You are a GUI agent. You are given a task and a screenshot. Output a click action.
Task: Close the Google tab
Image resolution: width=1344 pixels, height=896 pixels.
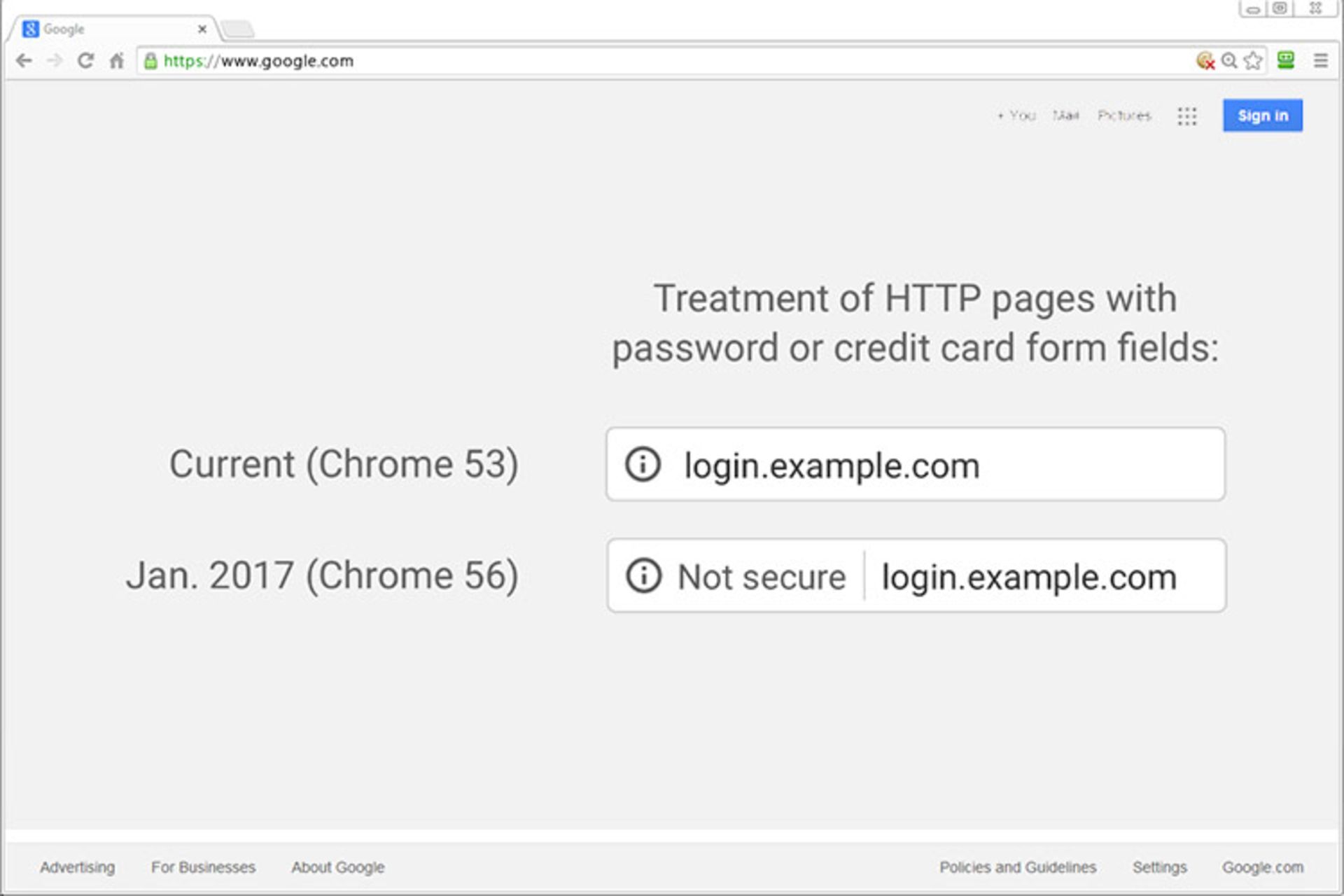tap(202, 29)
